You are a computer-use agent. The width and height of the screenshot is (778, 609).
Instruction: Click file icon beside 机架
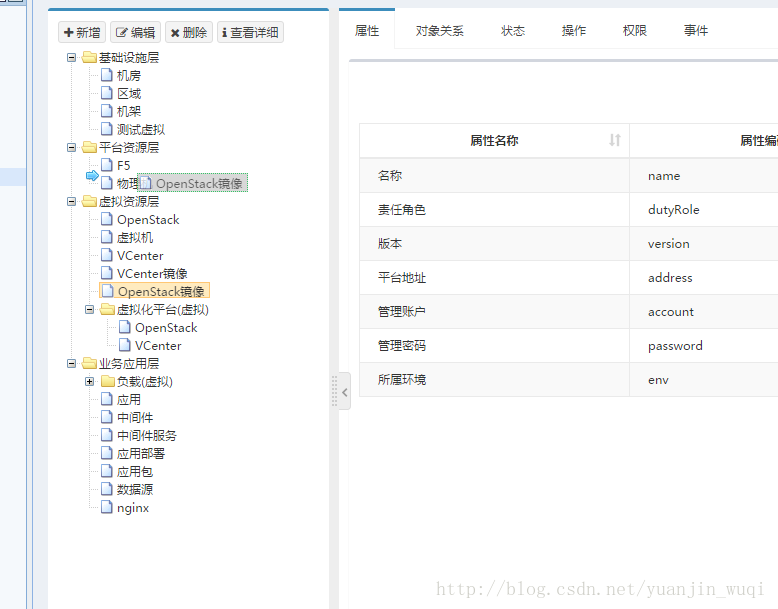coord(107,111)
